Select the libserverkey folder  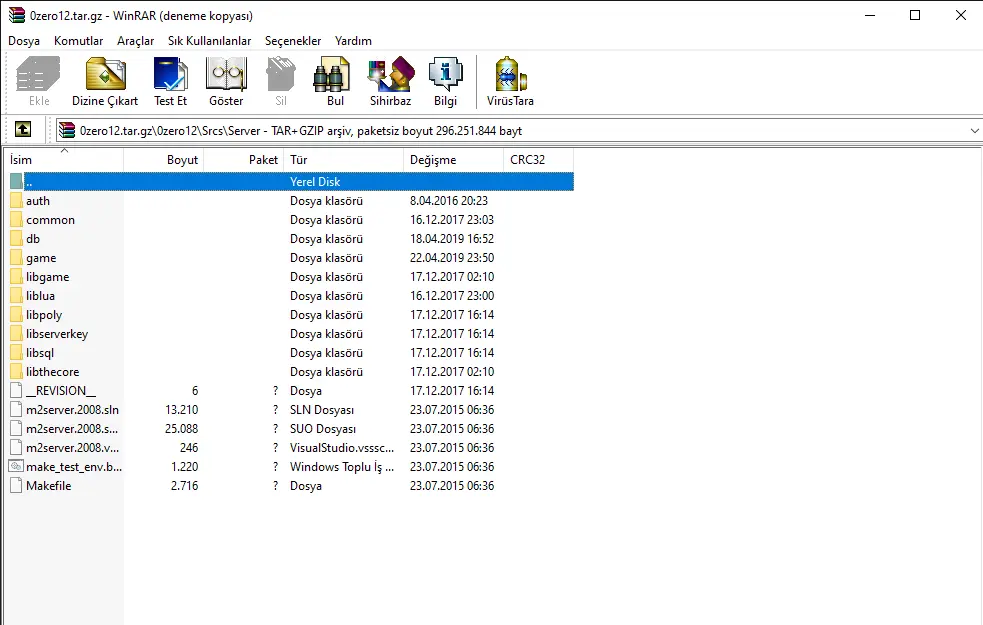pyautogui.click(x=57, y=334)
